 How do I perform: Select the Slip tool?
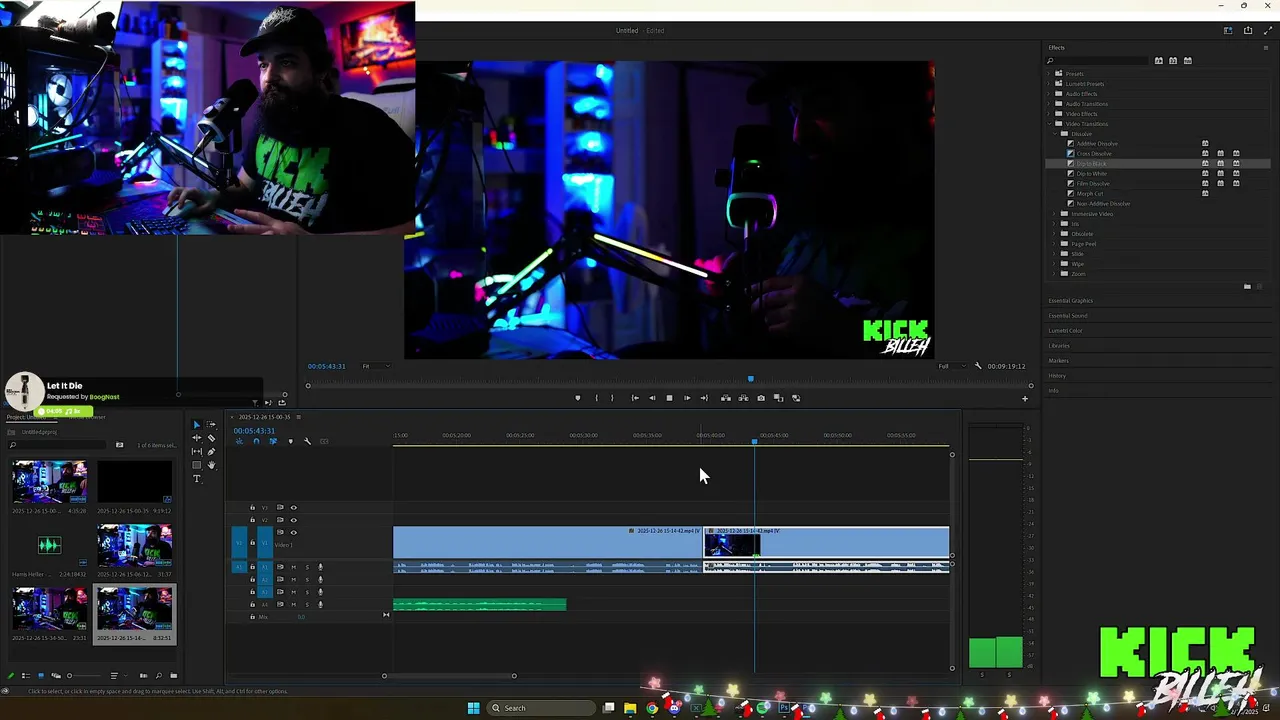click(197, 451)
